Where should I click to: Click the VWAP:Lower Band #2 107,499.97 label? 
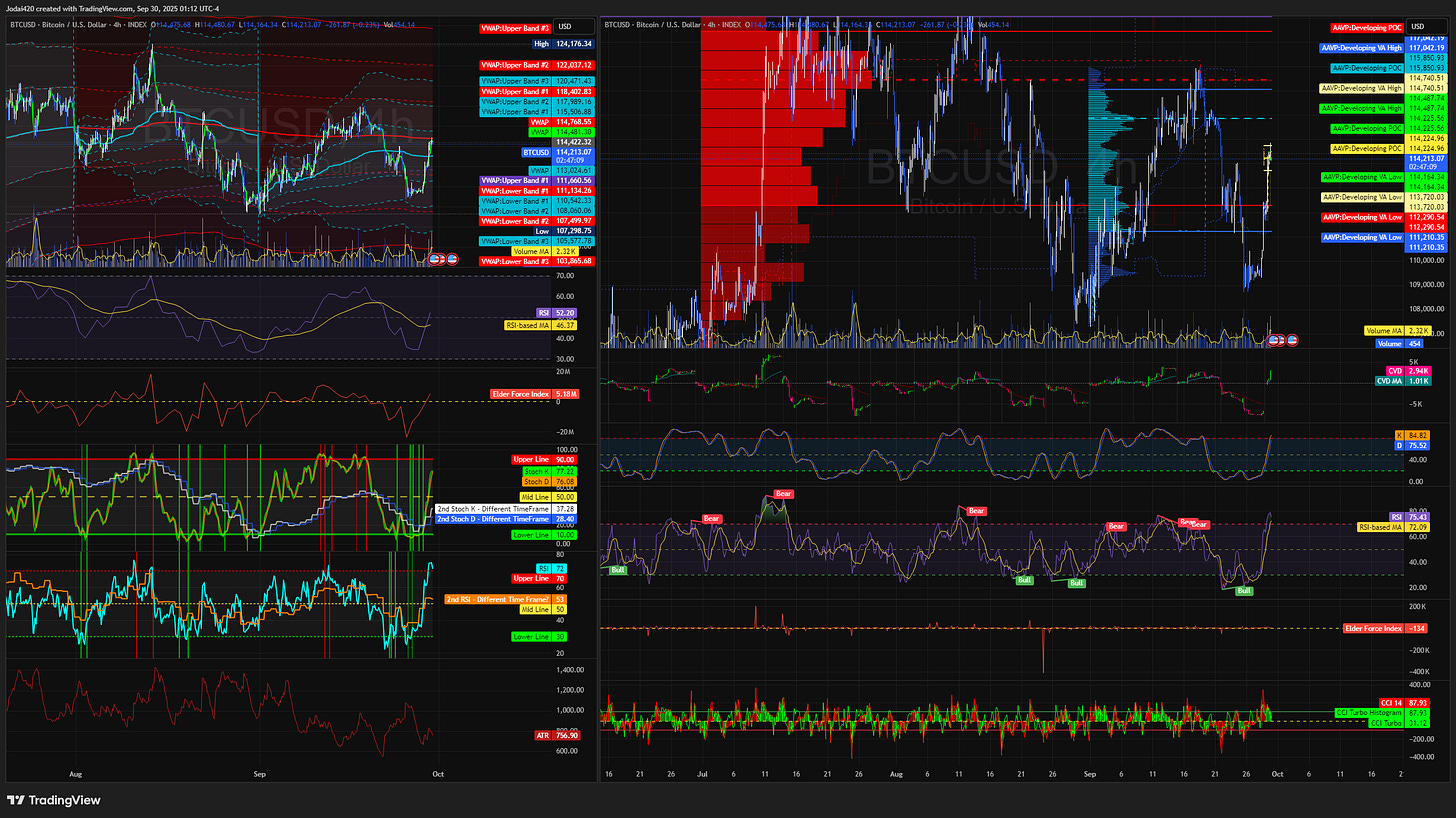(537, 221)
